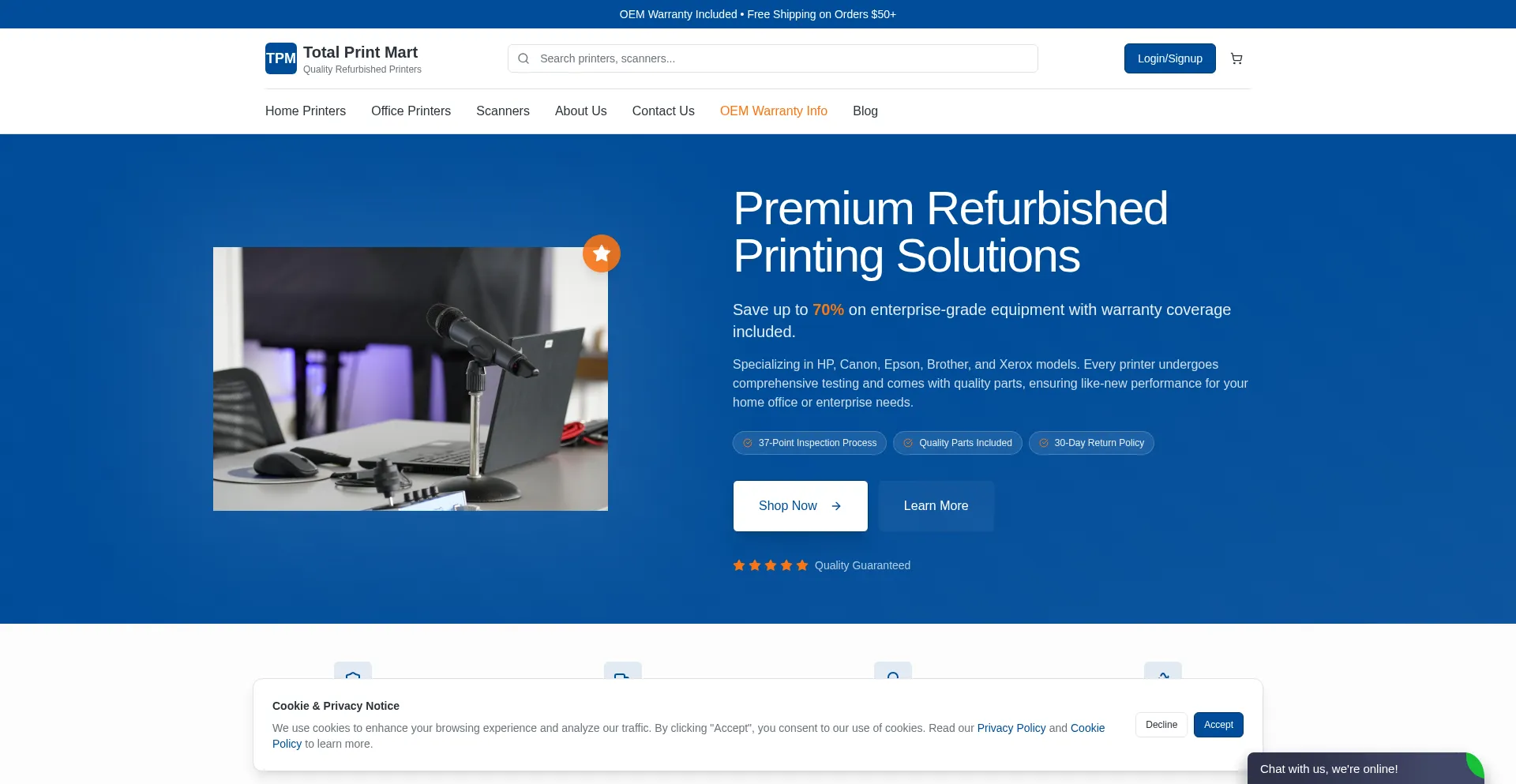Open OEM Warranty Info link

tap(774, 111)
